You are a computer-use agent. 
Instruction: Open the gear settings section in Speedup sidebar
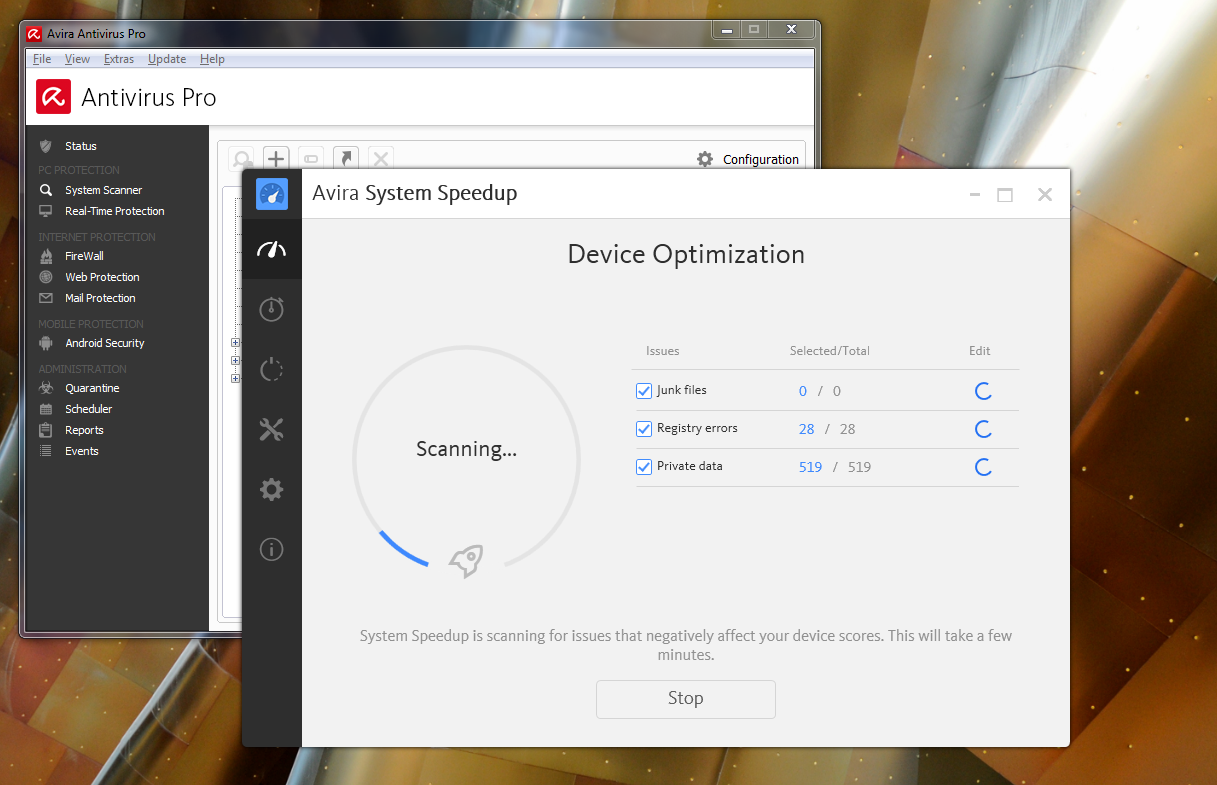pyautogui.click(x=271, y=489)
